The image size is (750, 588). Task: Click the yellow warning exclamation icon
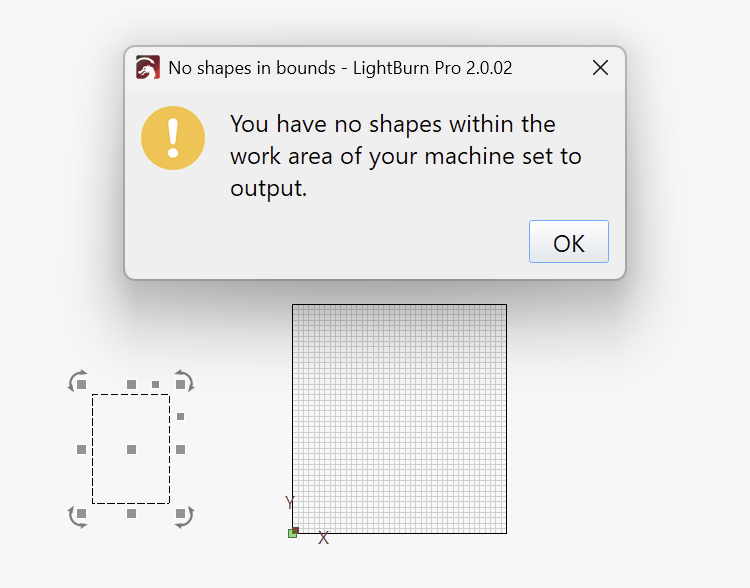(173, 138)
